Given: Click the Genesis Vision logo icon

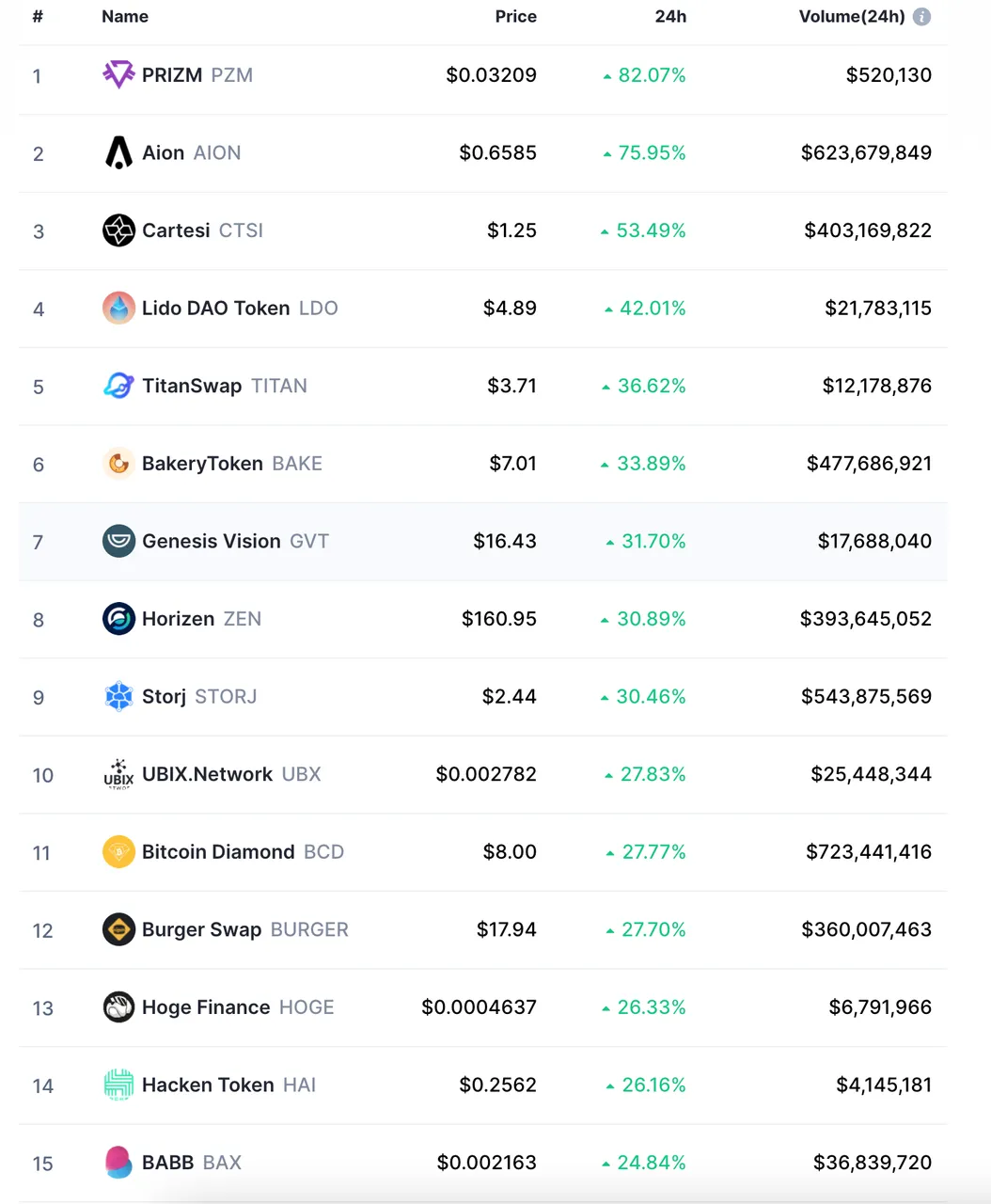Looking at the screenshot, I should (118, 541).
